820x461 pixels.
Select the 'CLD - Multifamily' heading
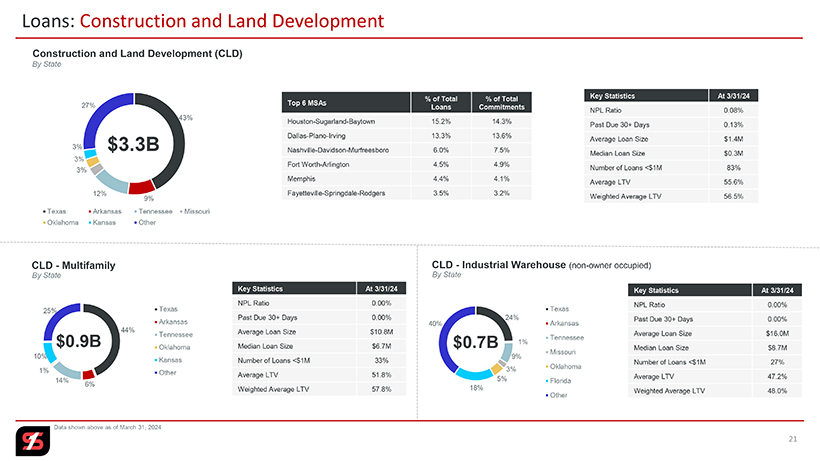73,266
